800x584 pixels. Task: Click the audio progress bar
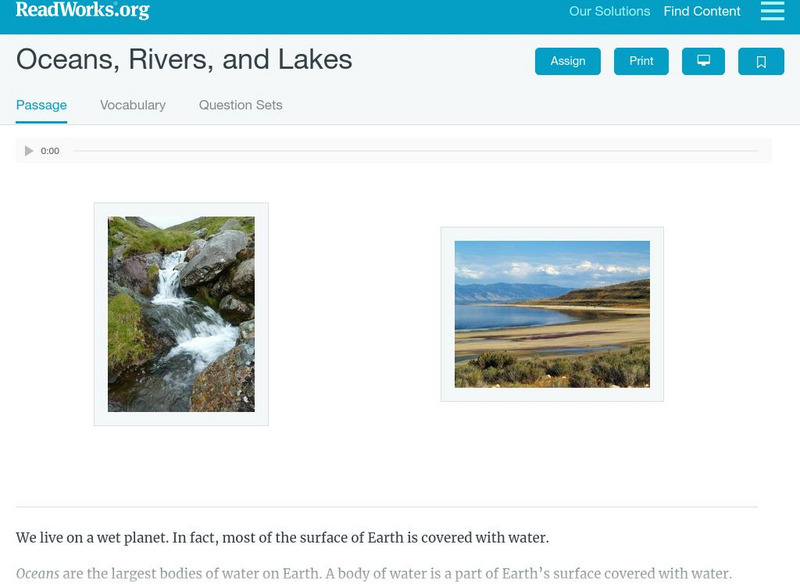tap(415, 151)
